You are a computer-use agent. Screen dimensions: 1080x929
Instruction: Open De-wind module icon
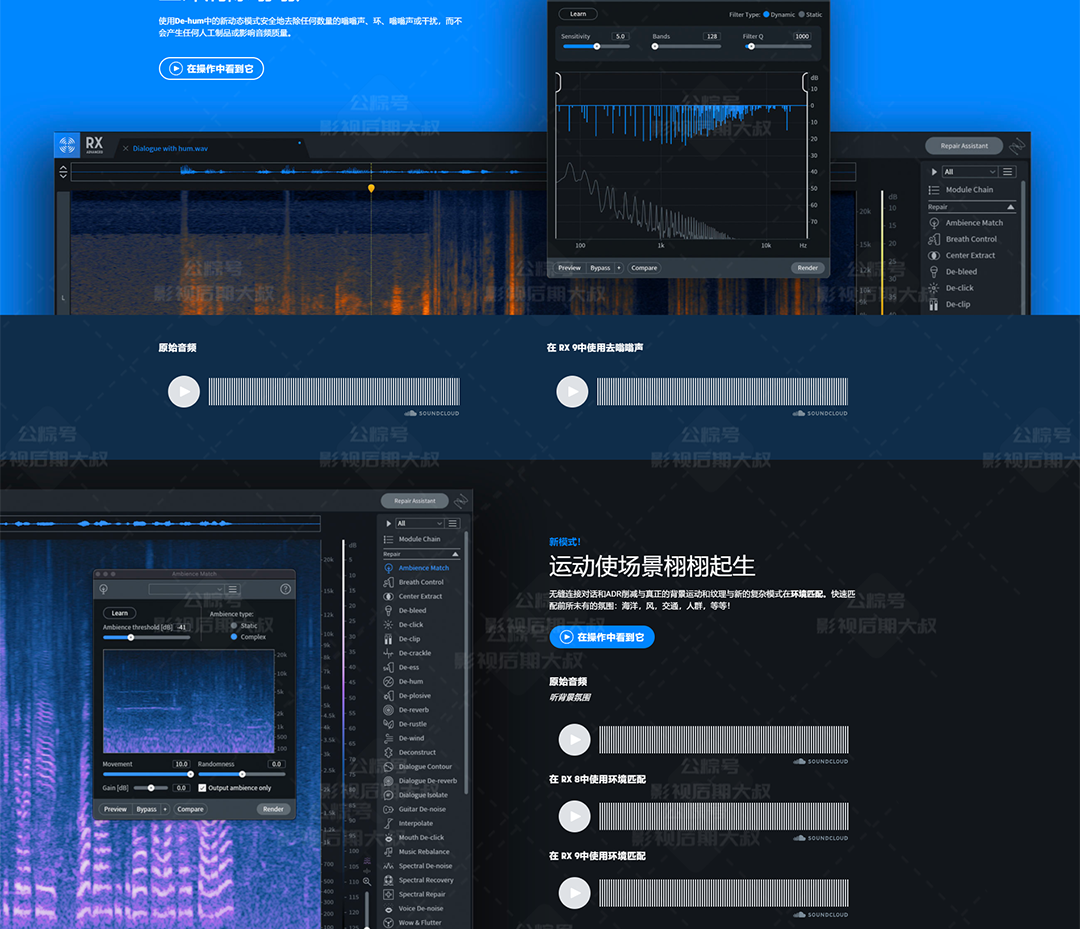click(x=388, y=738)
